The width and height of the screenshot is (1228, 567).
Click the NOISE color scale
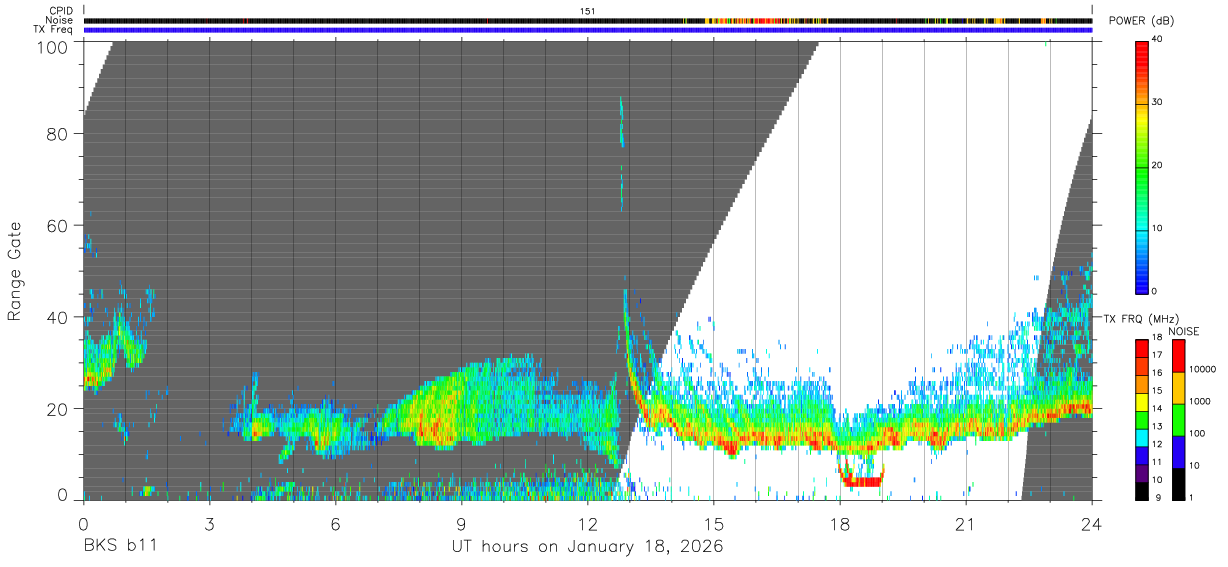1178,420
